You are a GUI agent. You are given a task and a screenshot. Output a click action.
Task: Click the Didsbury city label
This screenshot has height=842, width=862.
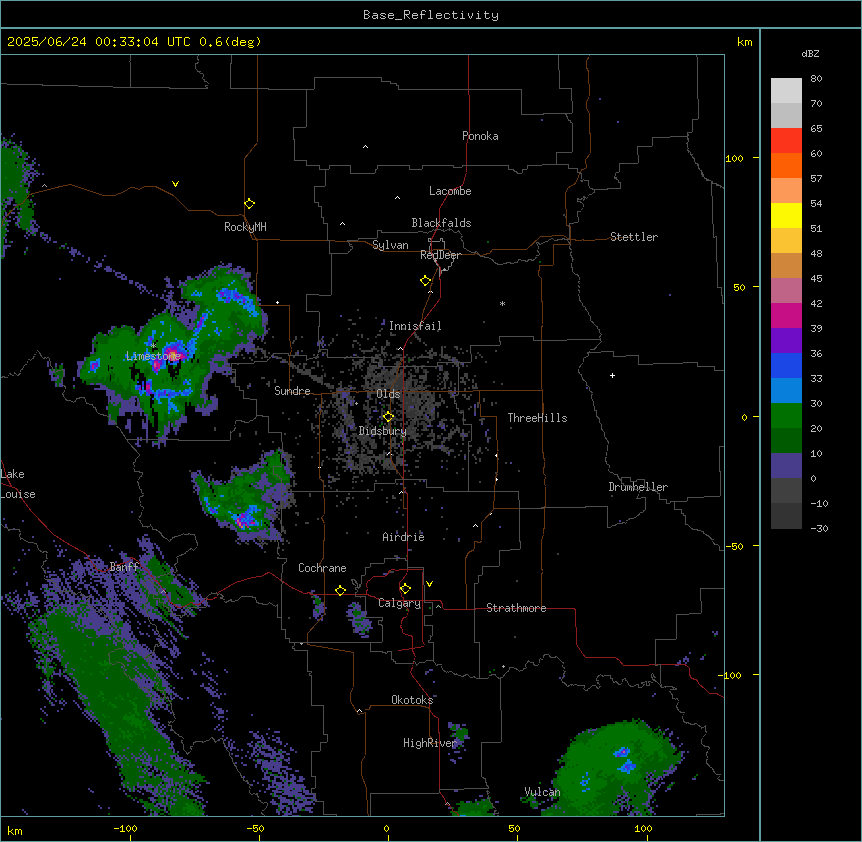coord(383,431)
